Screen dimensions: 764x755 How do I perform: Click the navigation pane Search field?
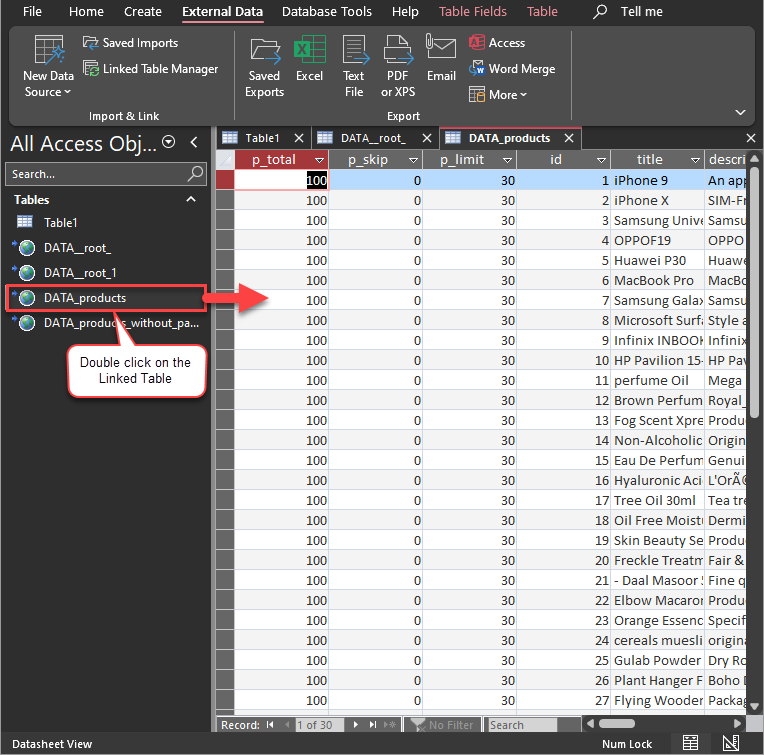[97, 174]
